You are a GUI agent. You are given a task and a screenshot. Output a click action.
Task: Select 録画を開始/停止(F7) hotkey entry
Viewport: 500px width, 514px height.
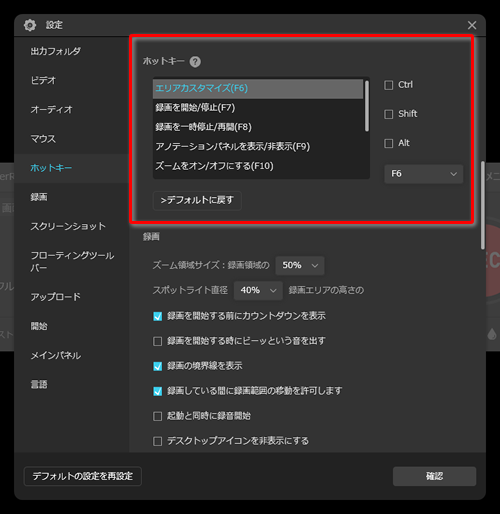pyautogui.click(x=258, y=108)
